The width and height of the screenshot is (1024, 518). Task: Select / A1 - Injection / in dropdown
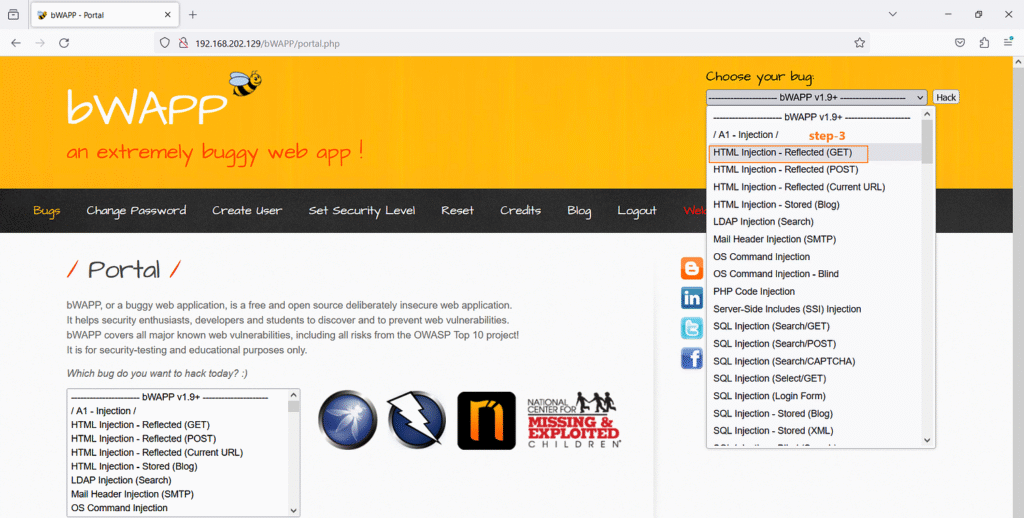(x=814, y=135)
